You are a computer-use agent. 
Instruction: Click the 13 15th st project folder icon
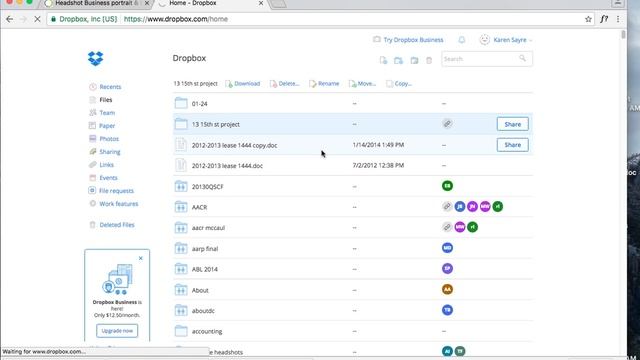[x=181, y=124]
